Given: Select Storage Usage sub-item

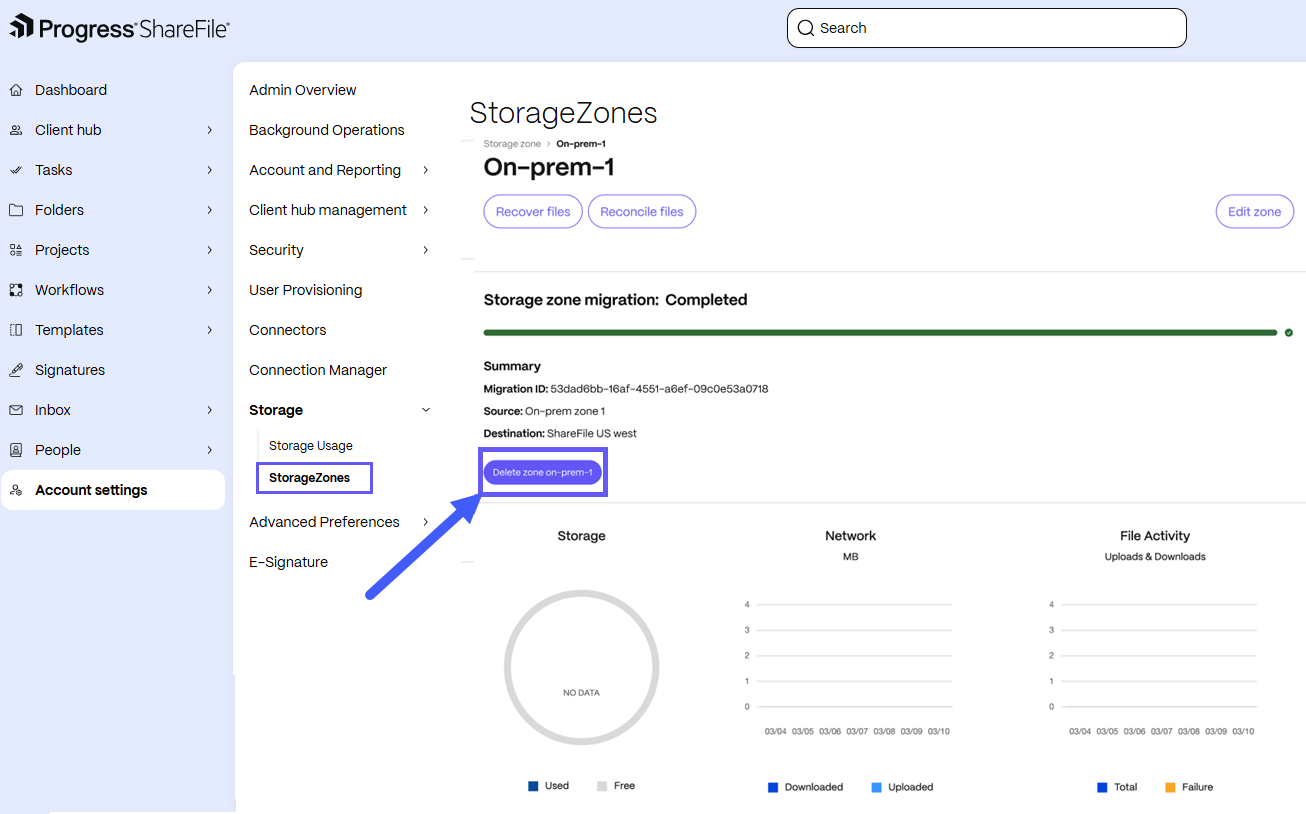Looking at the screenshot, I should (x=311, y=446).
